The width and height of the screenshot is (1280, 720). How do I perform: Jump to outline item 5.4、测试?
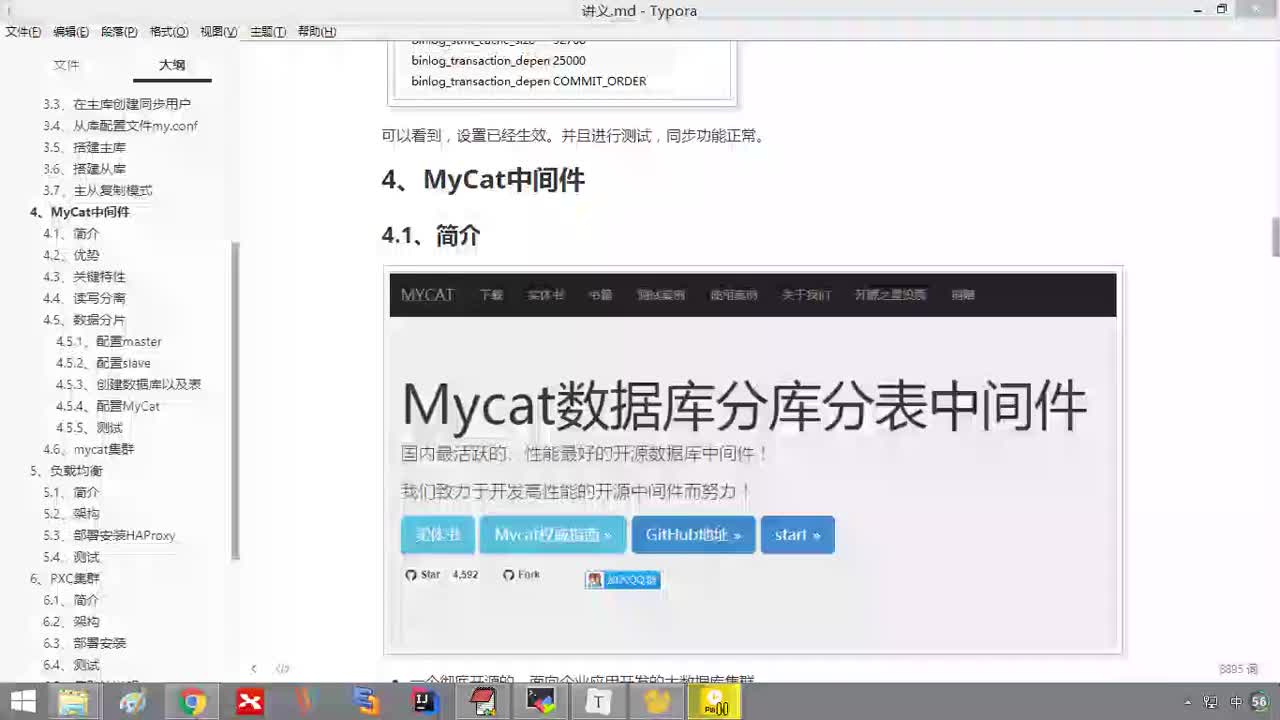point(71,557)
